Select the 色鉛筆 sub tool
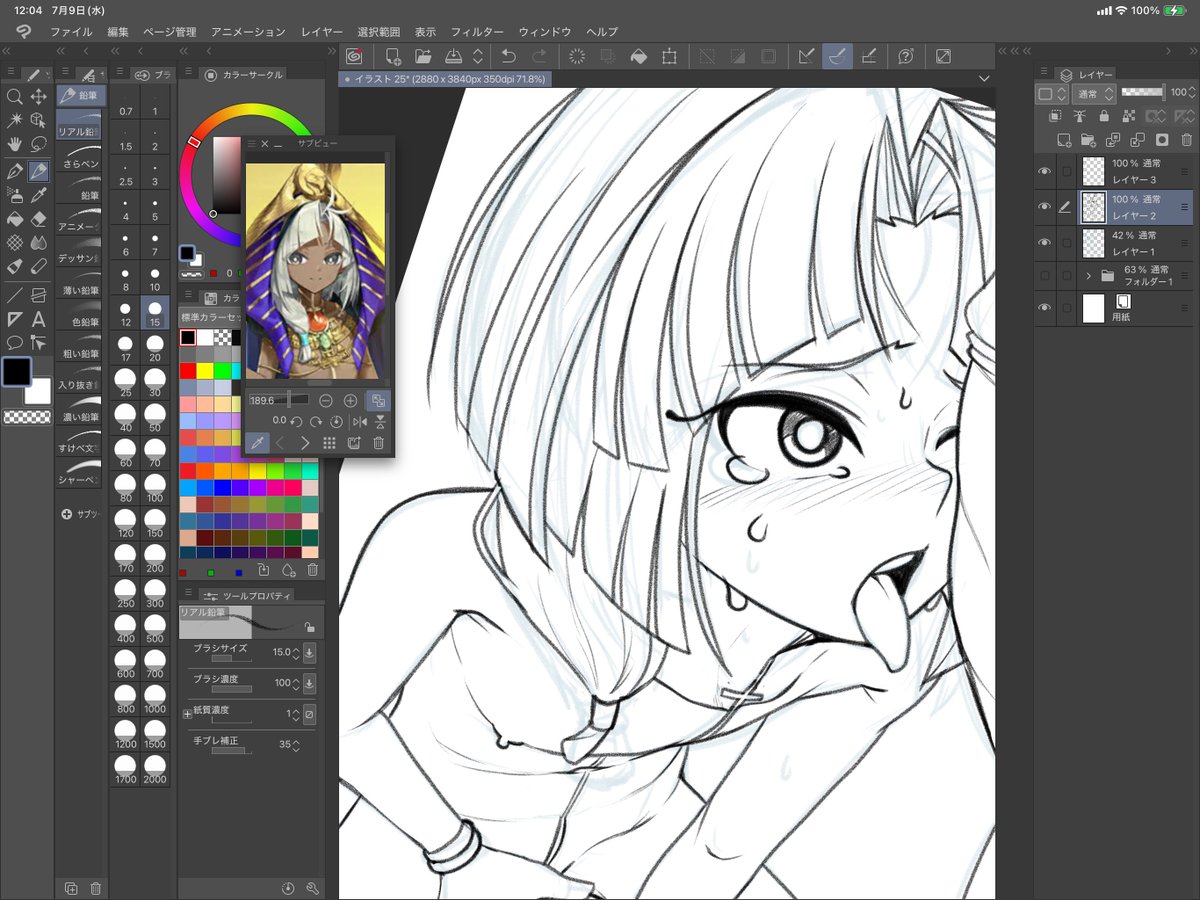The width and height of the screenshot is (1200, 900). pos(79,316)
